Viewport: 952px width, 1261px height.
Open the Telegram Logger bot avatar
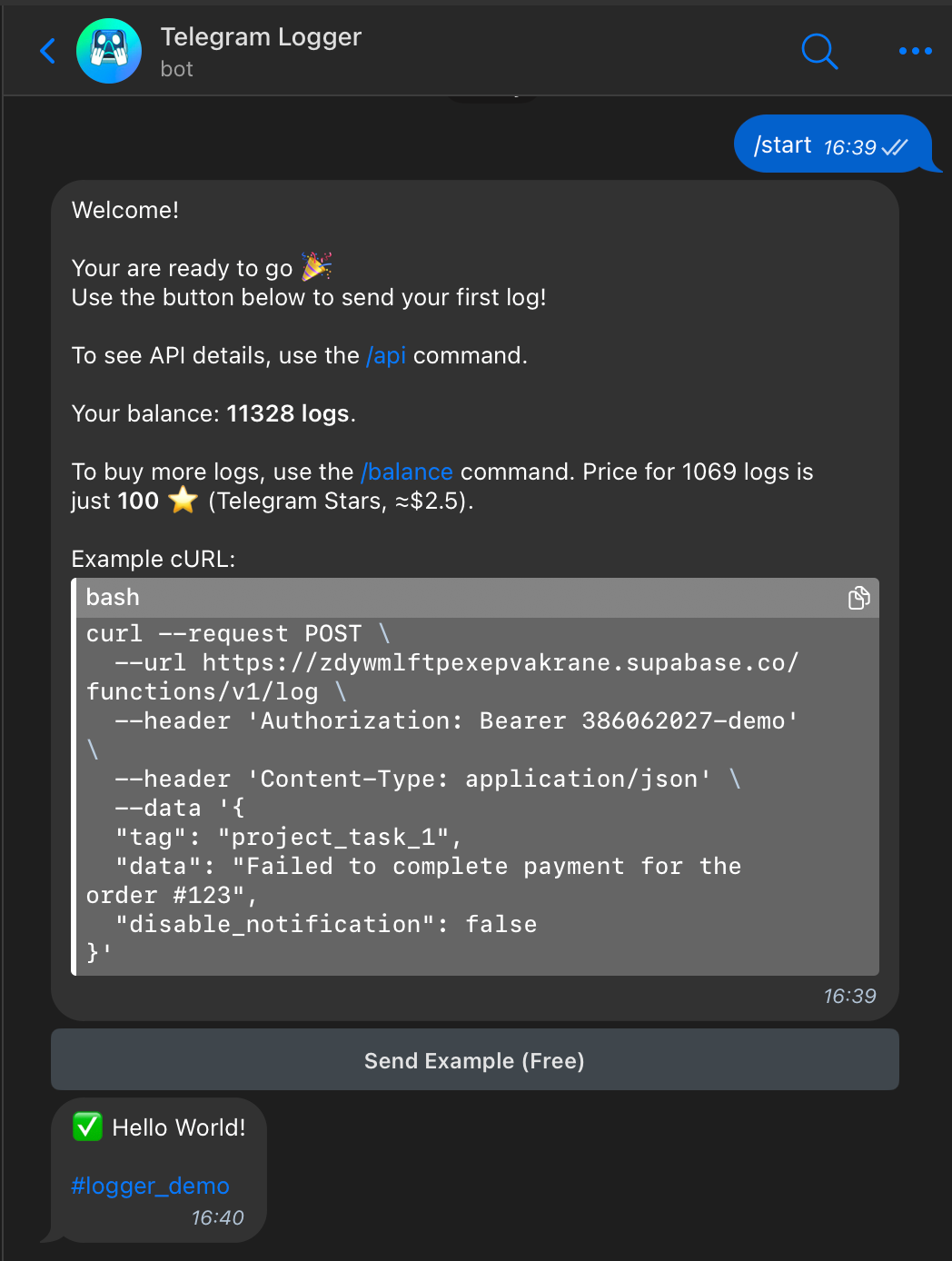click(109, 51)
